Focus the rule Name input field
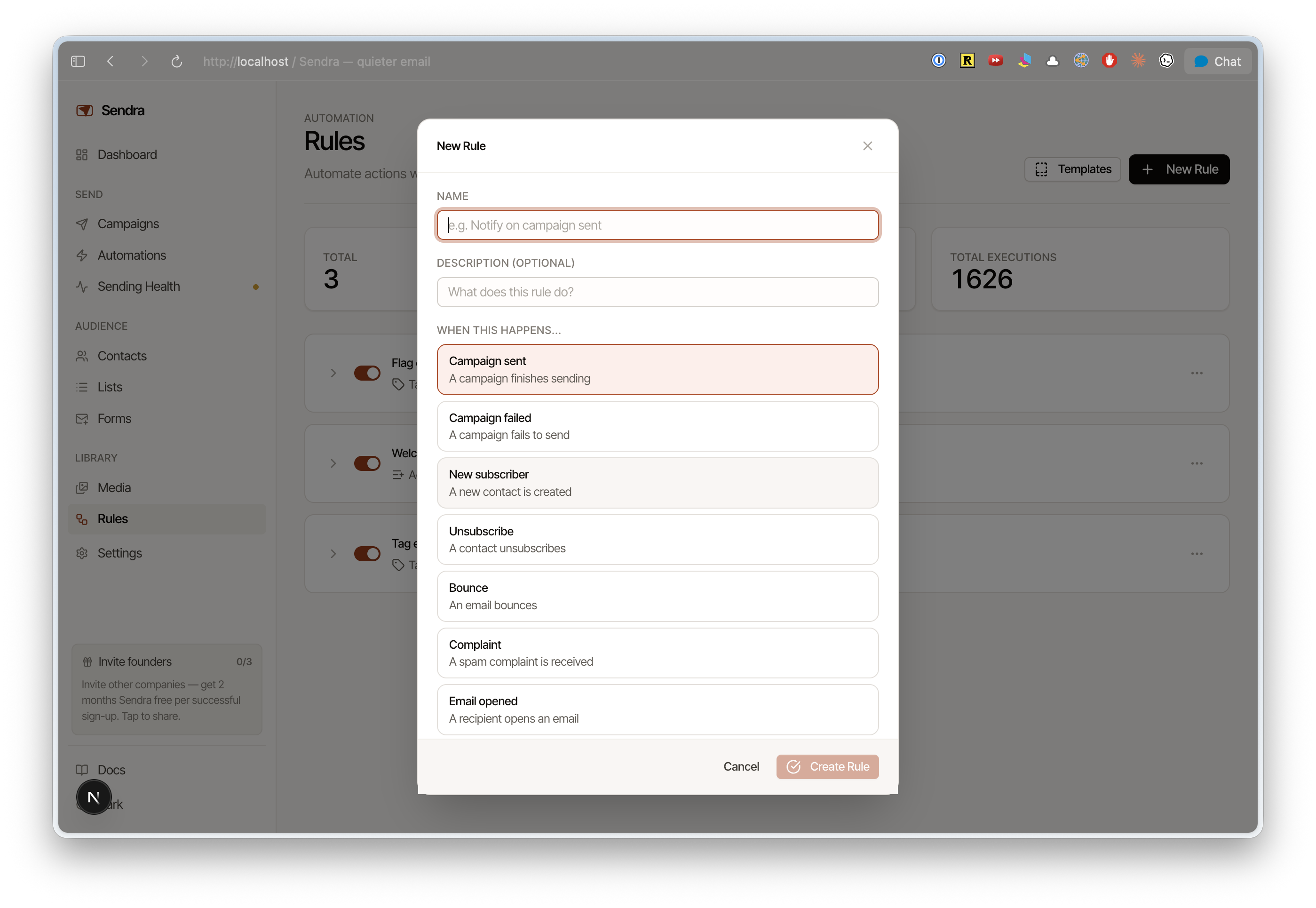The image size is (1316, 908). pyautogui.click(x=658, y=225)
